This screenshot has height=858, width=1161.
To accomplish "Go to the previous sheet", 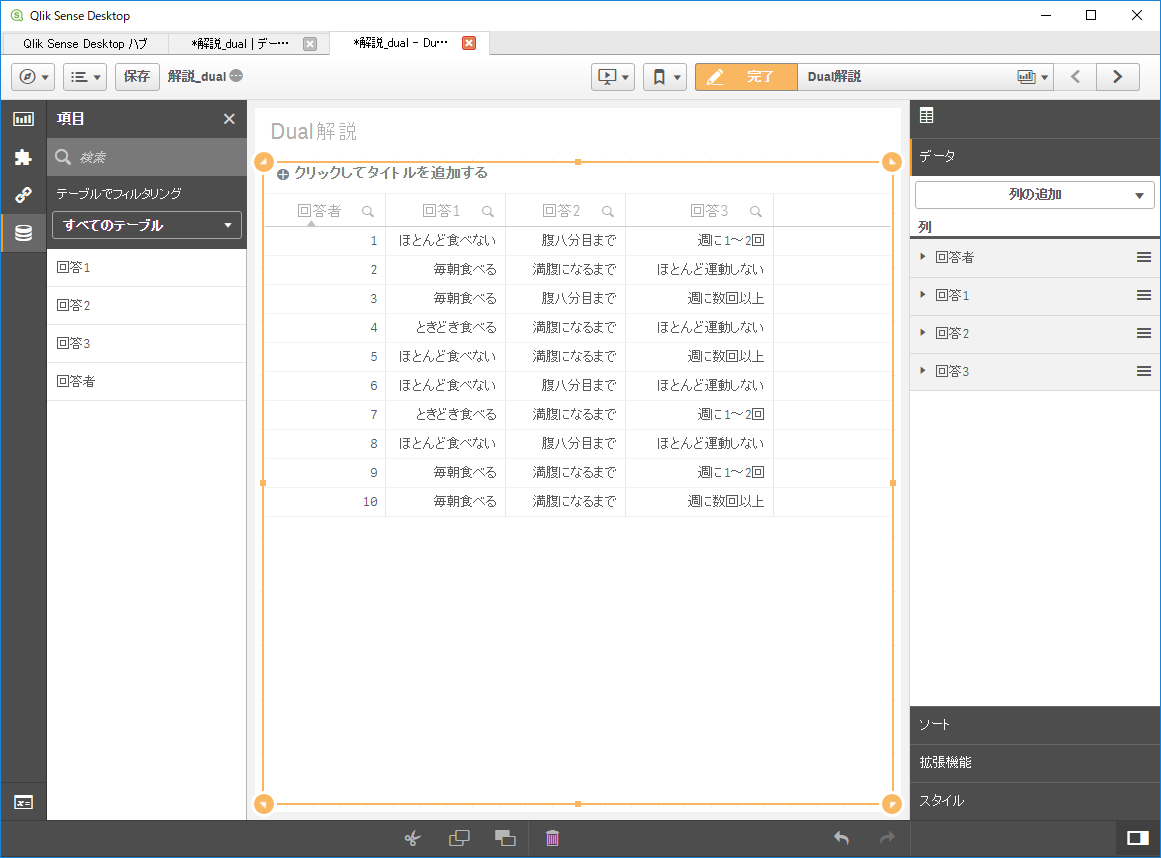I will coord(1076,77).
